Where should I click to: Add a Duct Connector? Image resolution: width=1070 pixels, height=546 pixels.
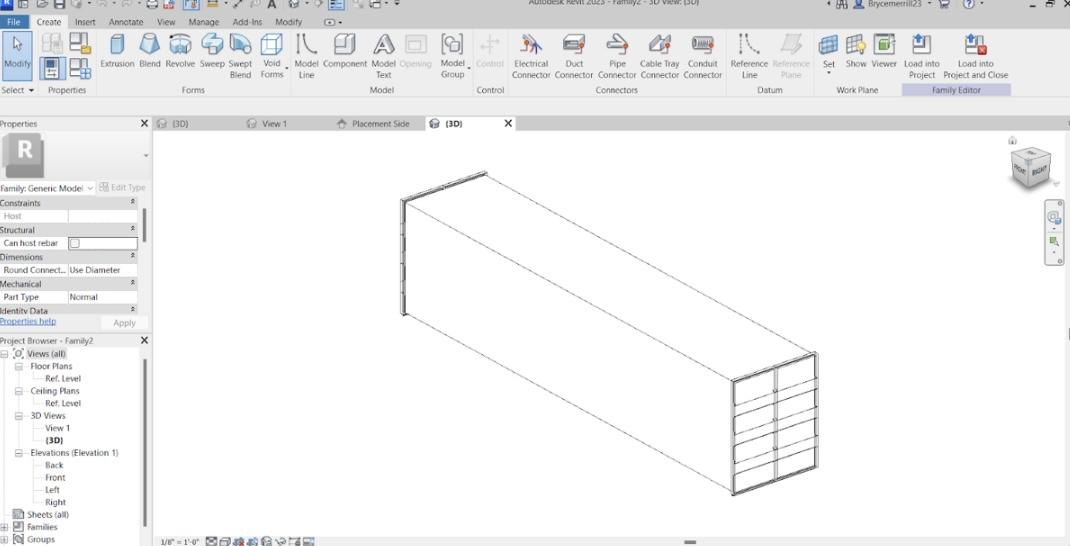(574, 56)
